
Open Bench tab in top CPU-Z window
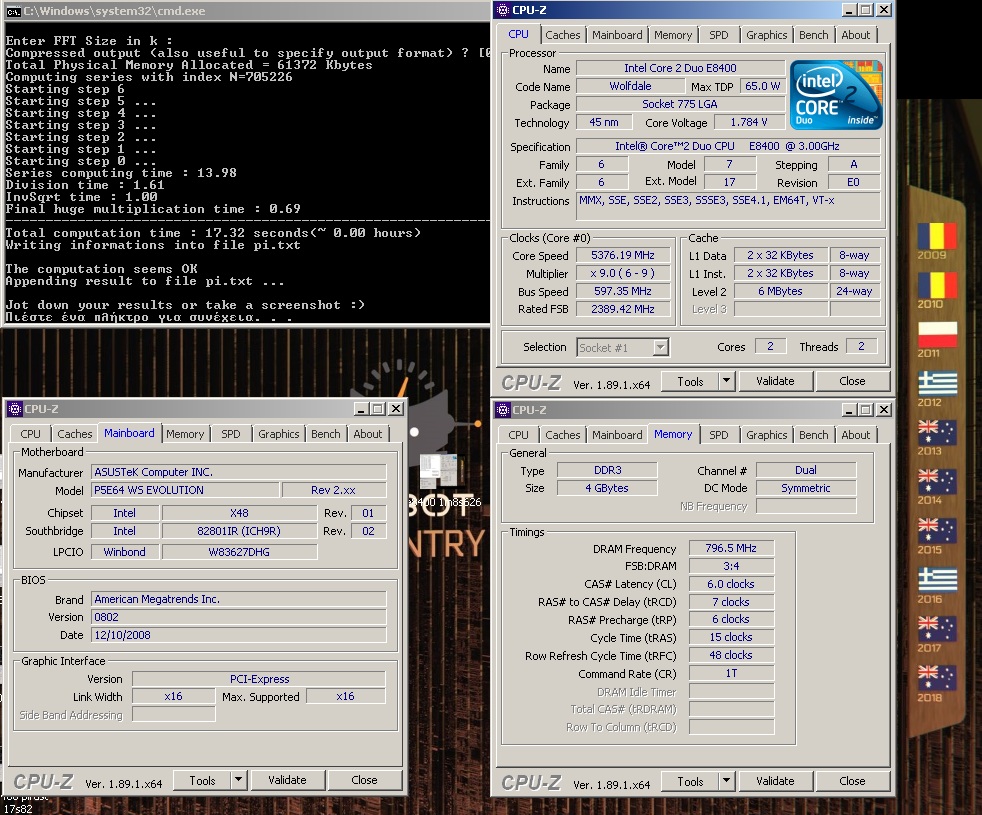813,35
